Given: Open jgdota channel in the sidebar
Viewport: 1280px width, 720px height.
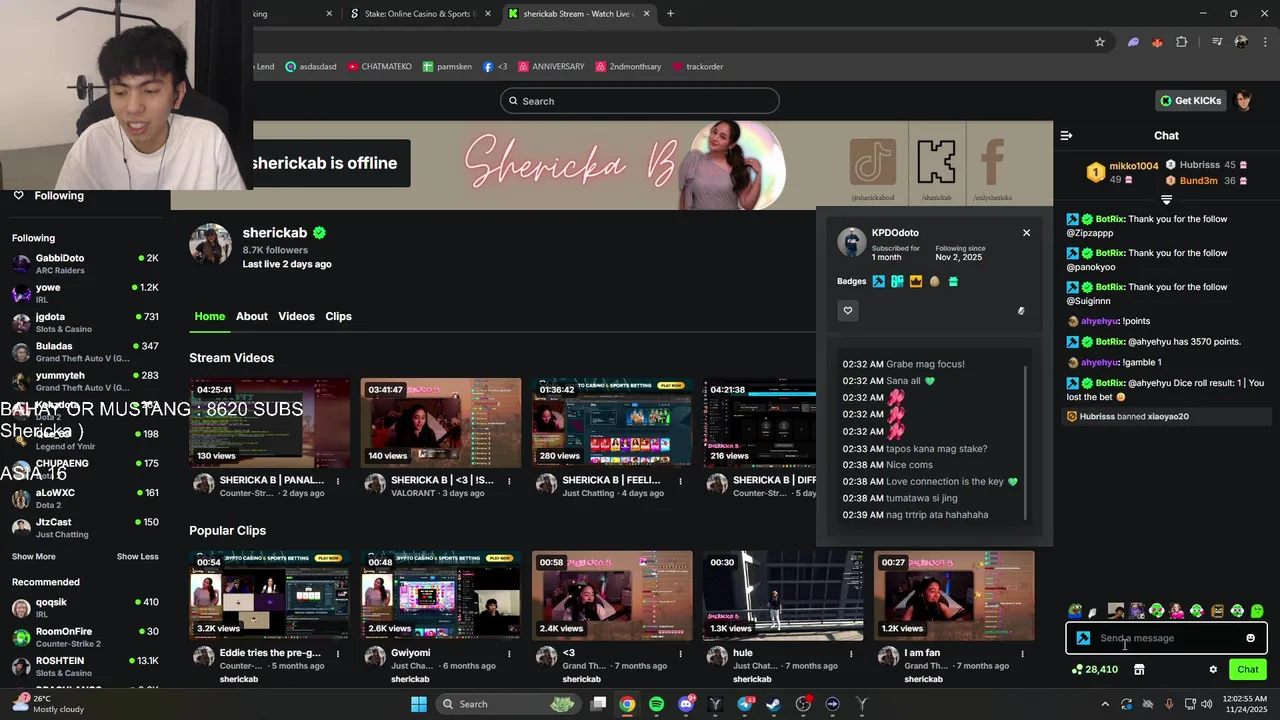Looking at the screenshot, I should pos(85,323).
